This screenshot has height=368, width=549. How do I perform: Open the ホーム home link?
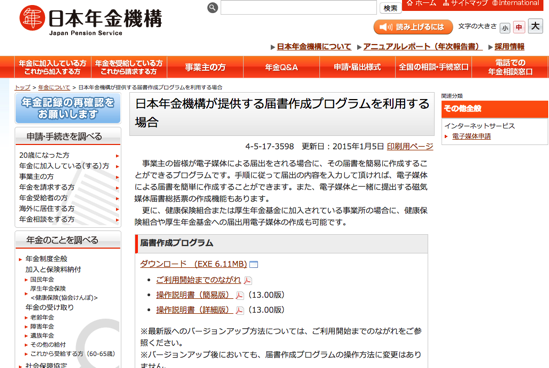tap(421, 3)
